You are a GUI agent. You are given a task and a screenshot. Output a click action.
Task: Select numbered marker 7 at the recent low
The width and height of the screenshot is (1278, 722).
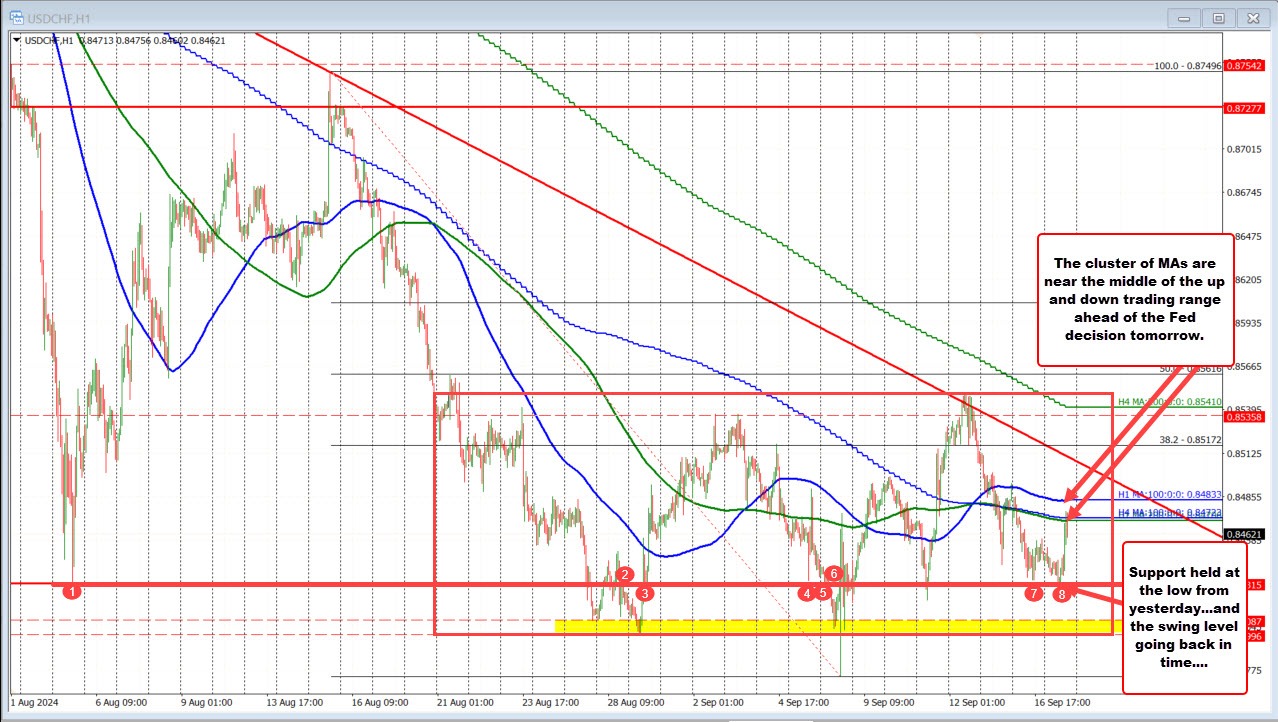click(x=1034, y=593)
